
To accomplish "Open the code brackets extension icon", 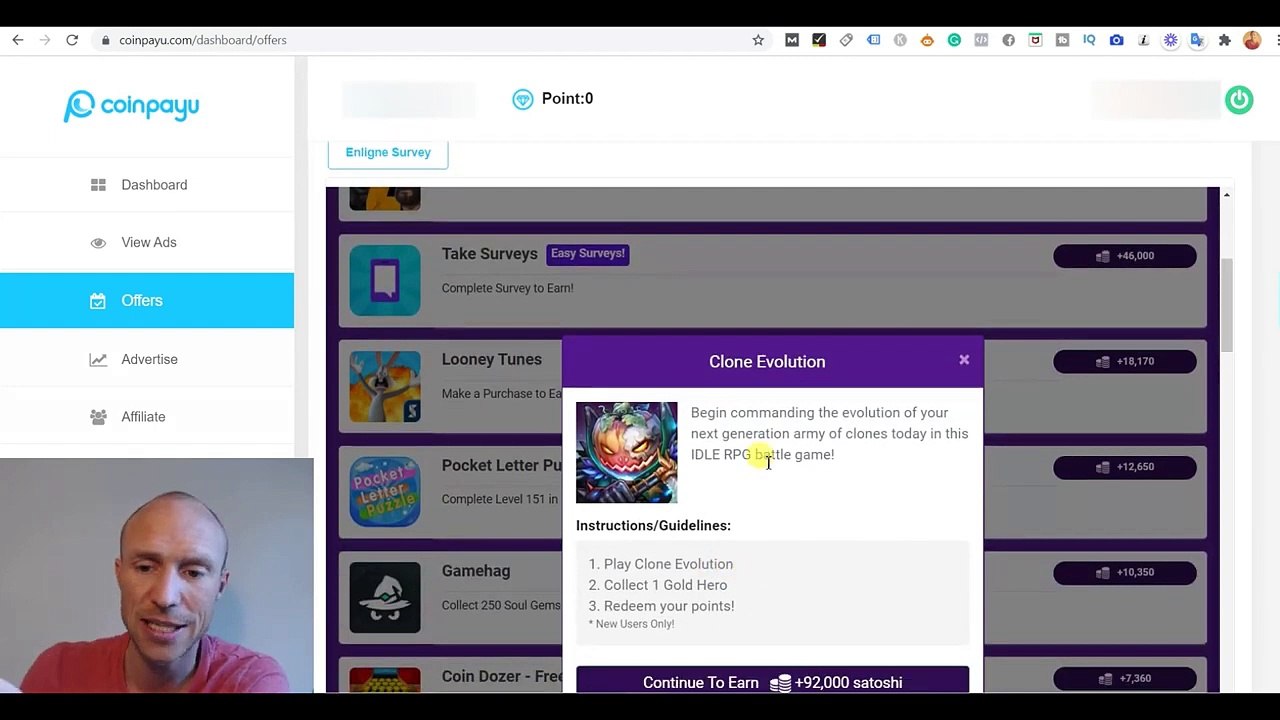I will 981,40.
